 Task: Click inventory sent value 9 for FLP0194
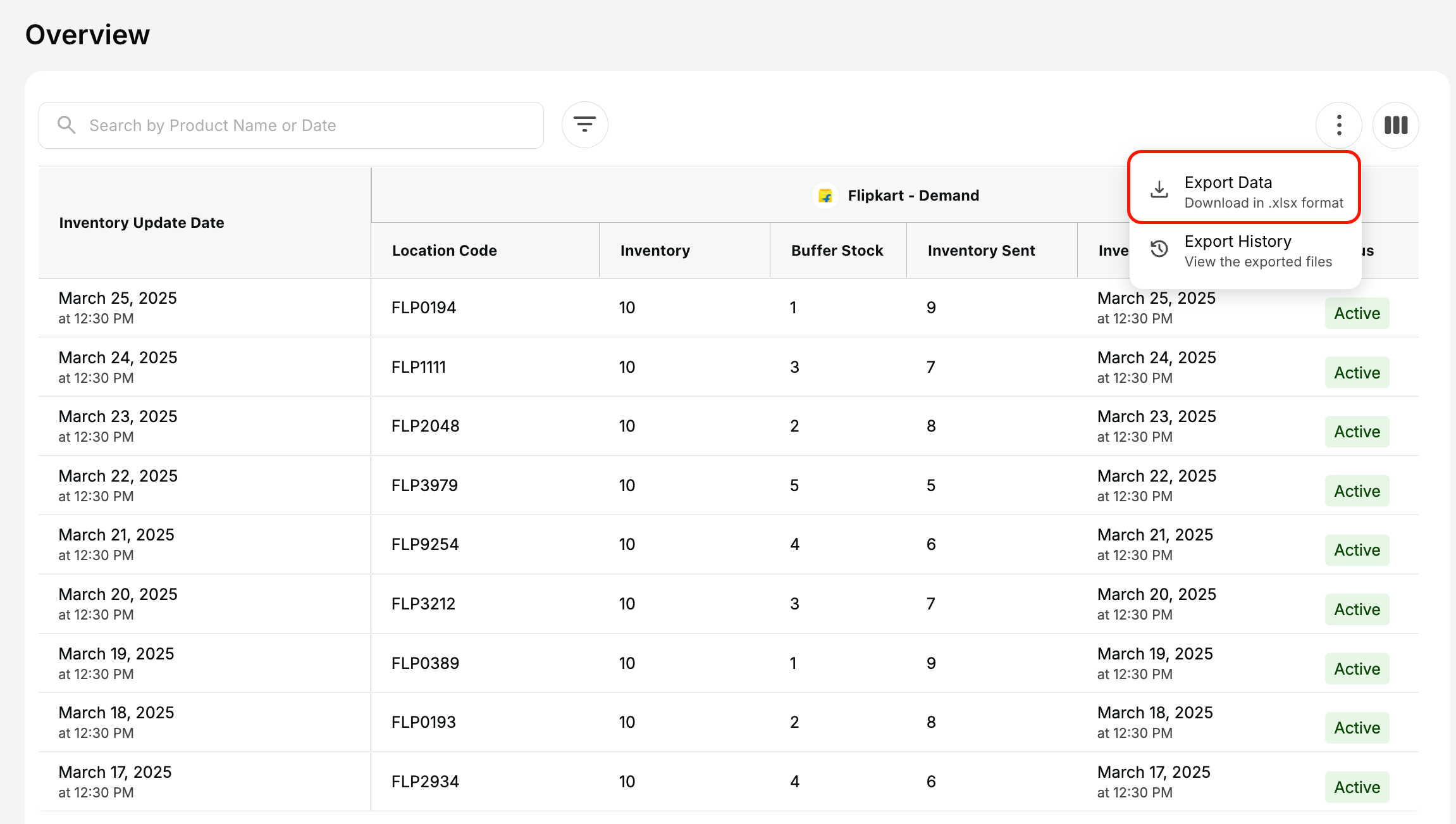tap(931, 308)
